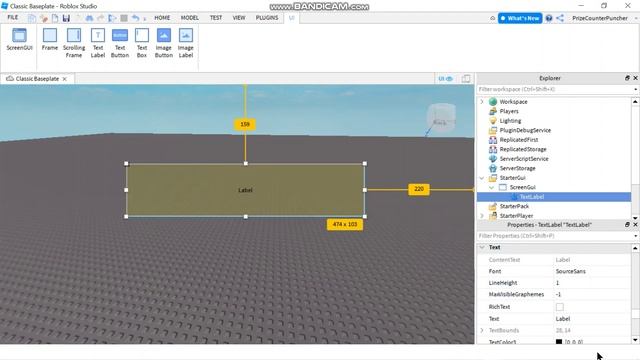Expand the Workspace tree node
This screenshot has width=640, height=360.
[x=482, y=102]
